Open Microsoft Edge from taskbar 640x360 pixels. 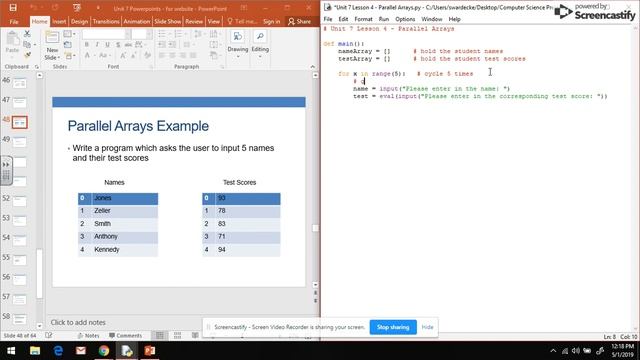coord(58,351)
